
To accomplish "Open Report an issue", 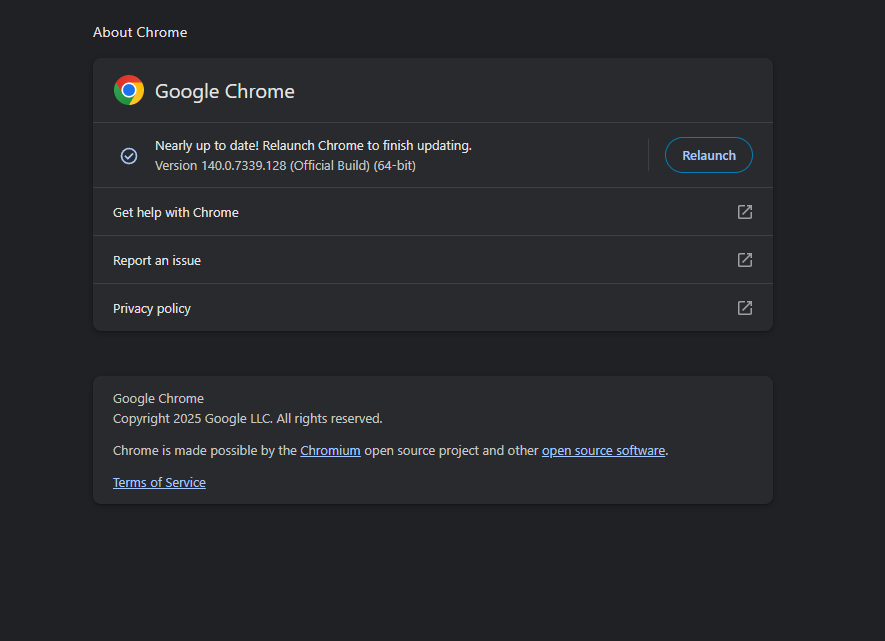I will coord(157,260).
